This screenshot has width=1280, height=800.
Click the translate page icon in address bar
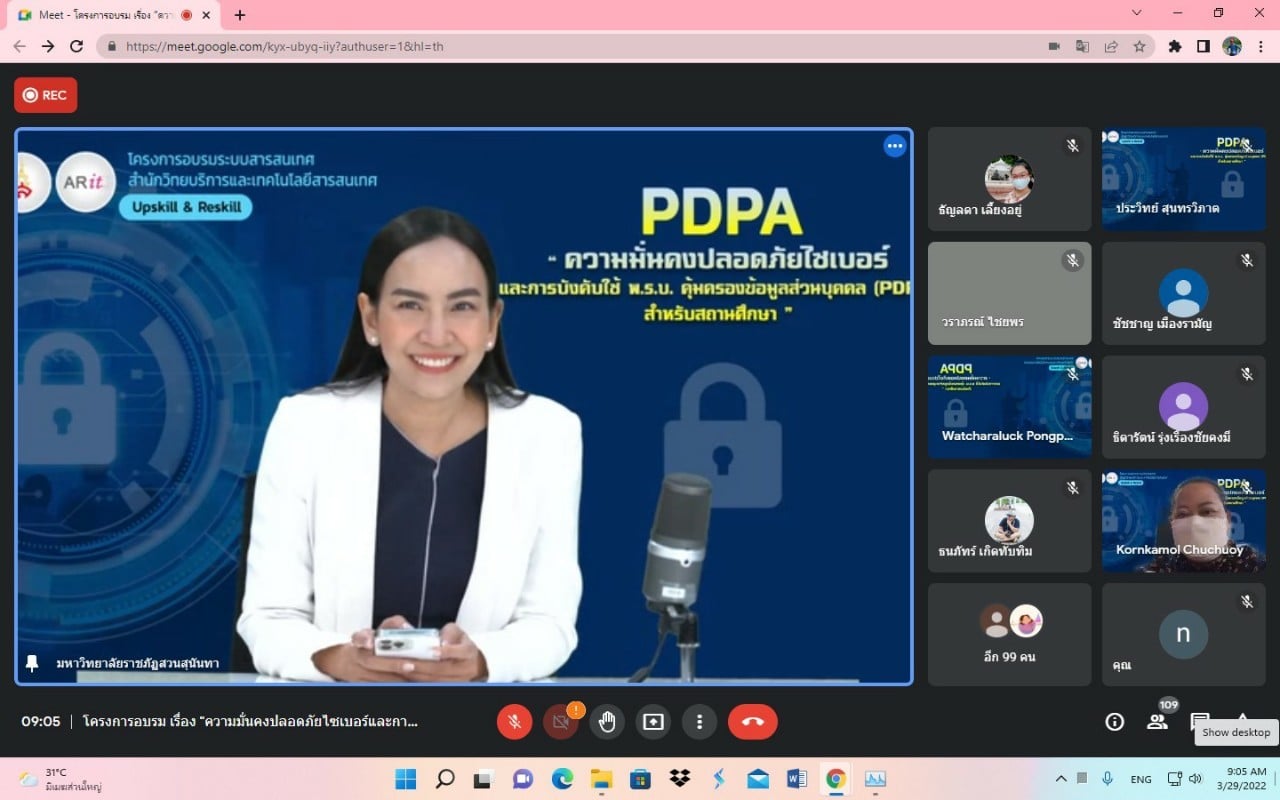tap(1082, 46)
